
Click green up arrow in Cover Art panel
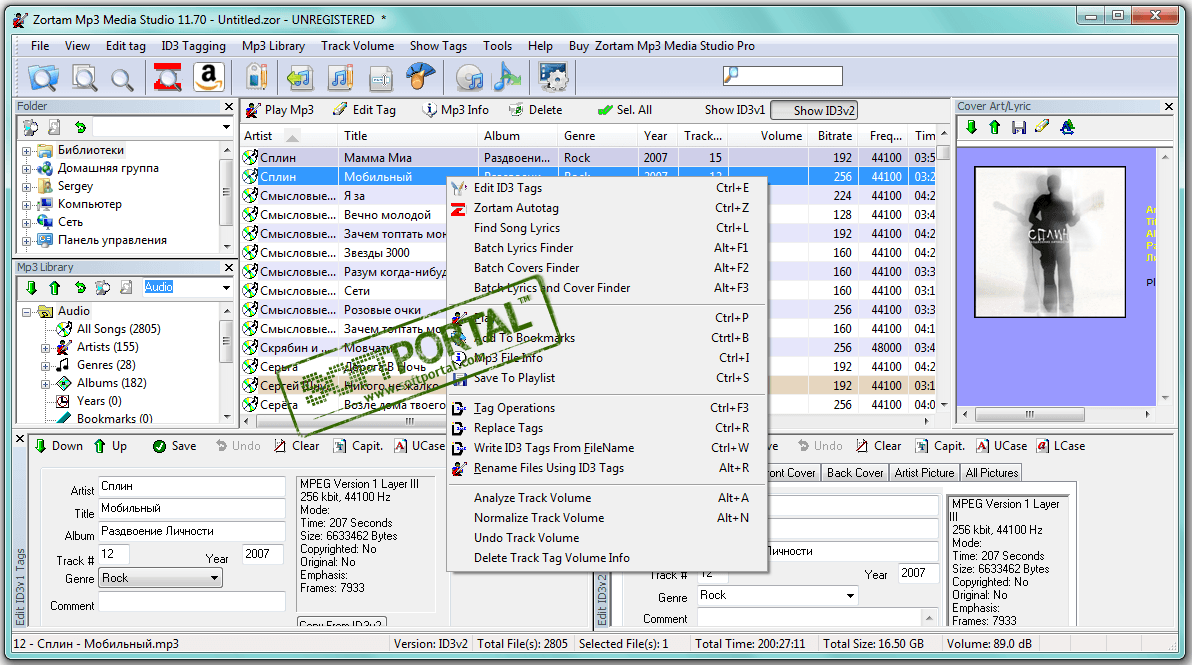click(994, 127)
